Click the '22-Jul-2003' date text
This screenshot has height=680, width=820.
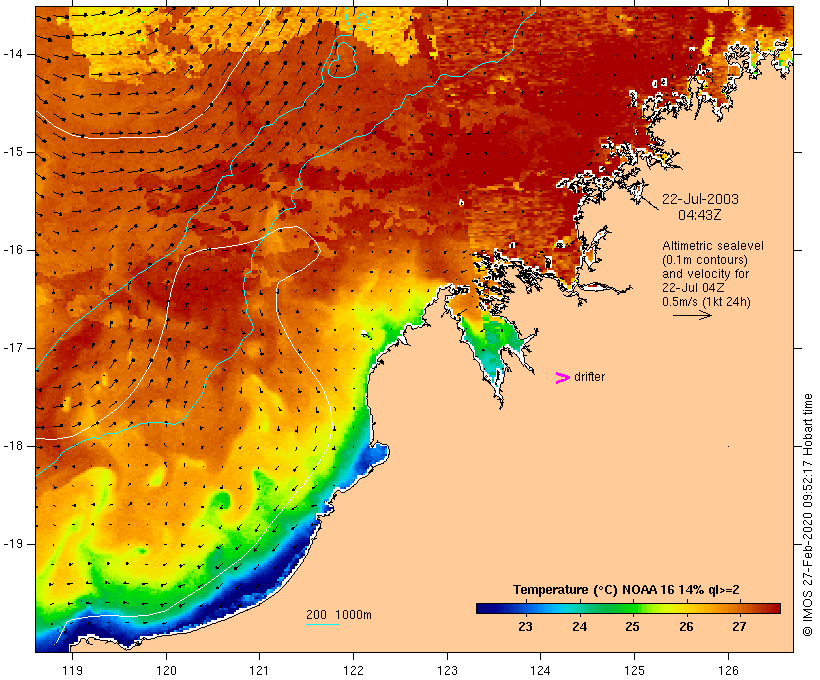(700, 199)
